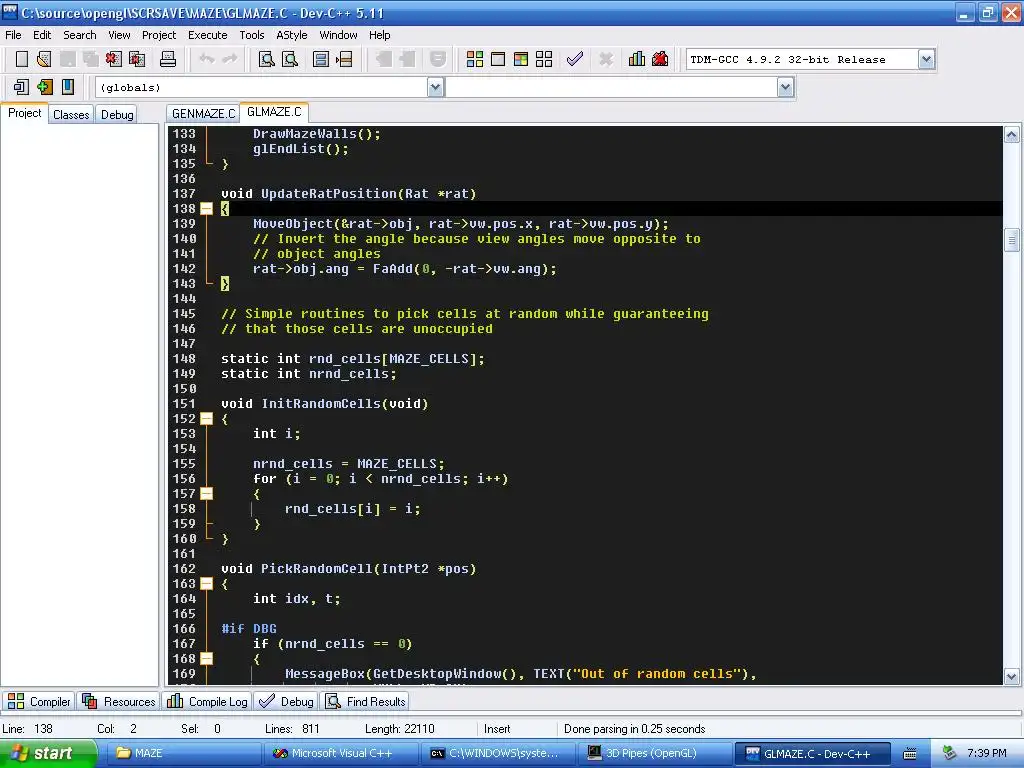The width and height of the screenshot is (1024, 768).
Task: Click code line 'void PickRandomCell(IntPt2 *pos)'
Action: pyautogui.click(x=349, y=569)
